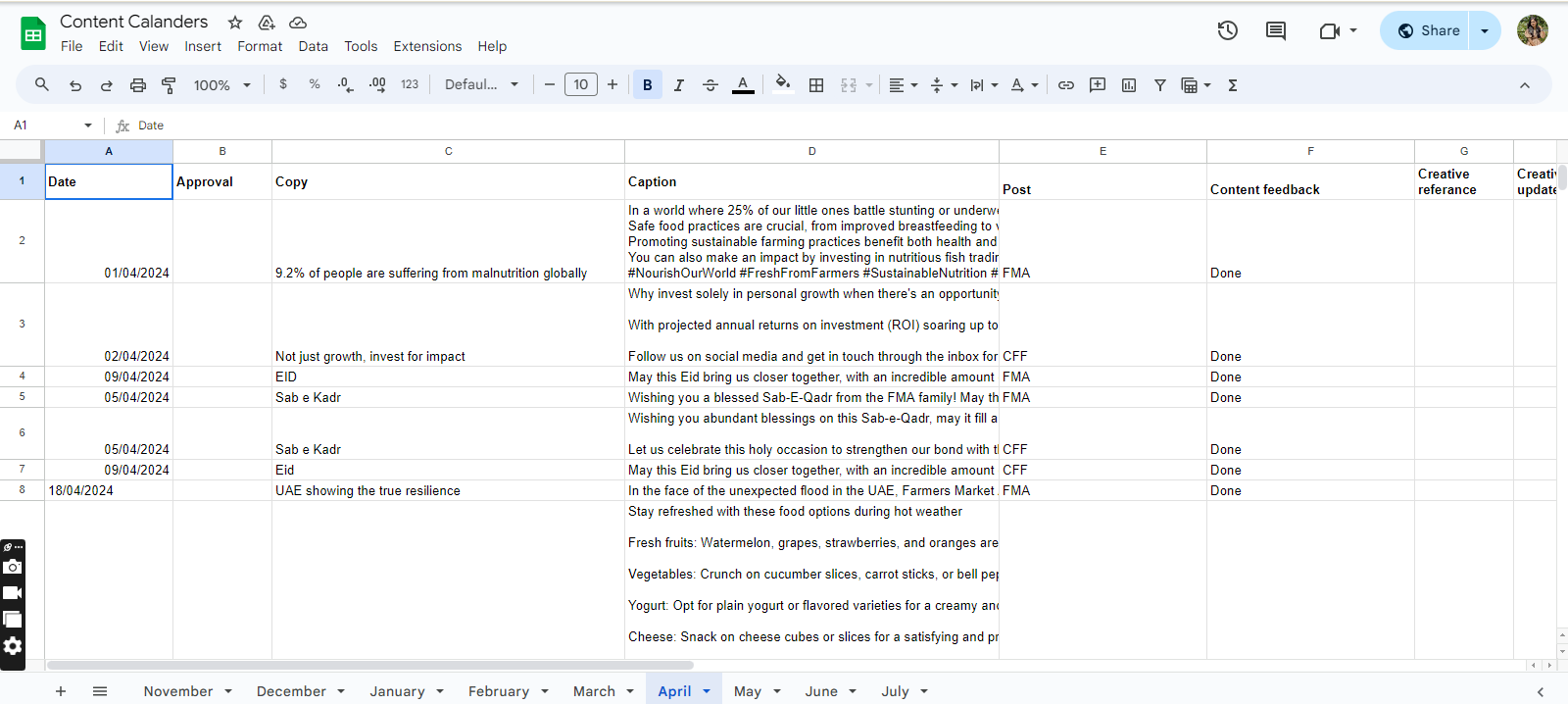Insert a chart using the toolbar
Screen dimensions: 1568x704
[x=1129, y=85]
